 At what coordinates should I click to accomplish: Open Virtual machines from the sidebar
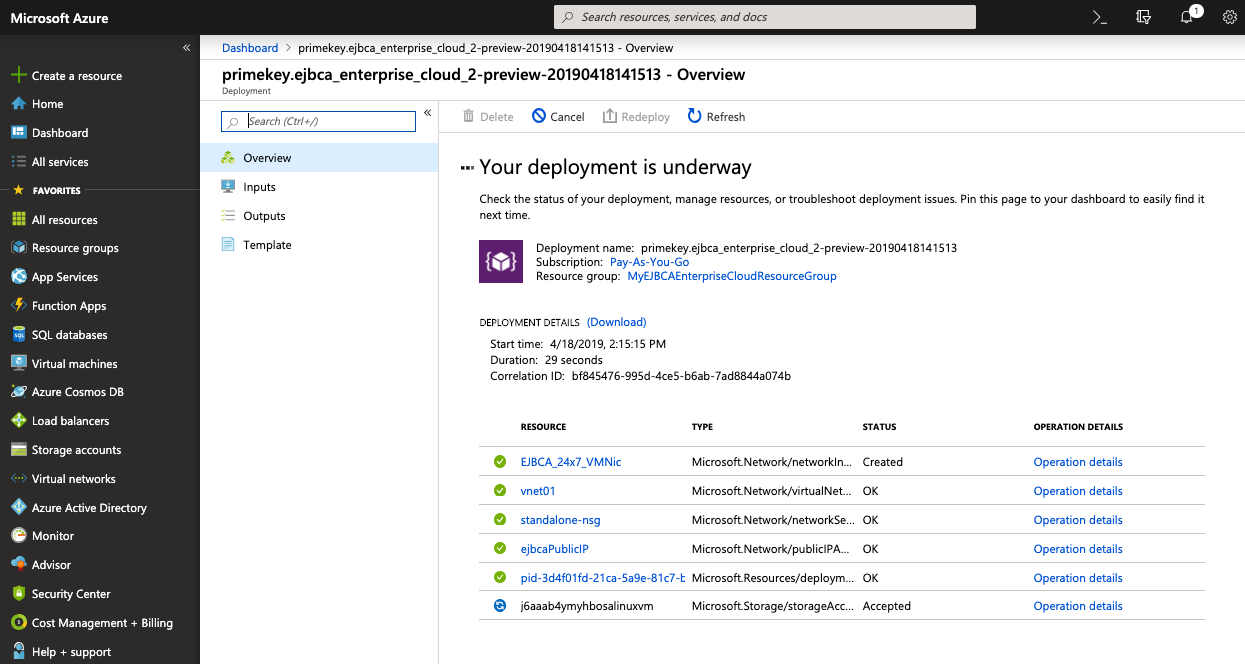point(74,364)
